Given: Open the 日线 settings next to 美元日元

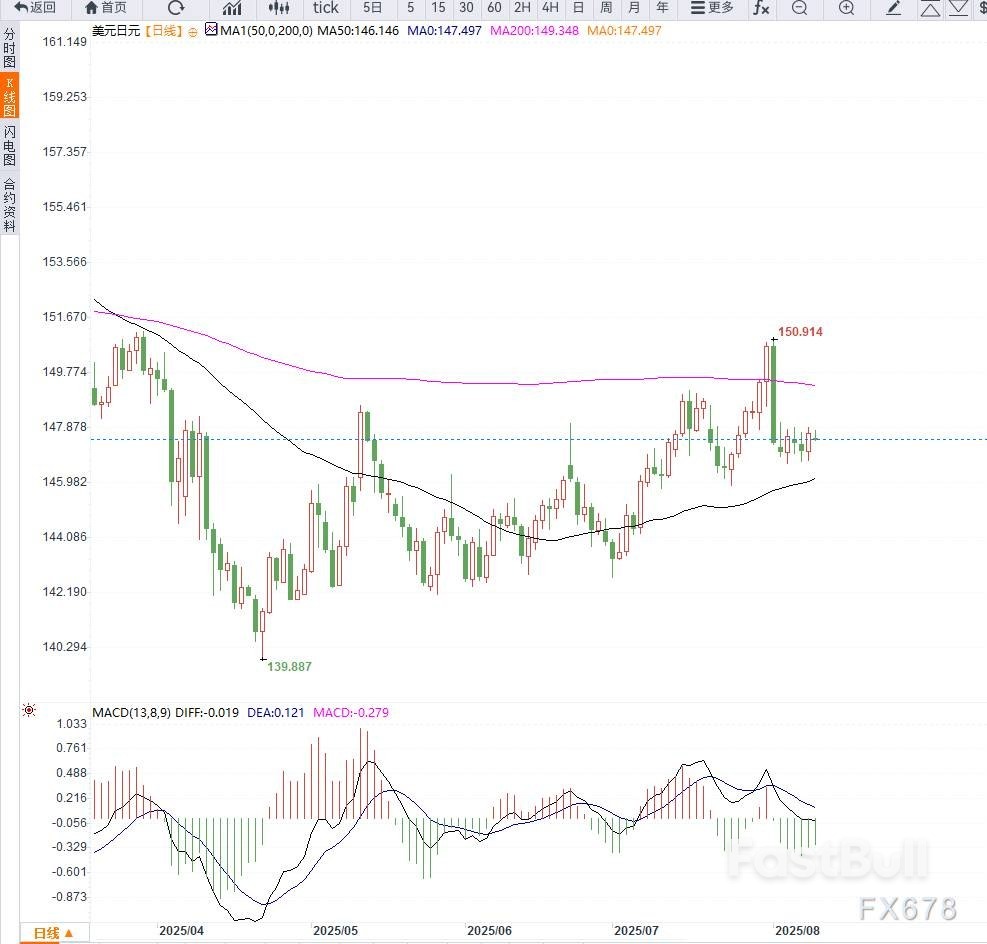Looking at the screenshot, I should point(164,31).
